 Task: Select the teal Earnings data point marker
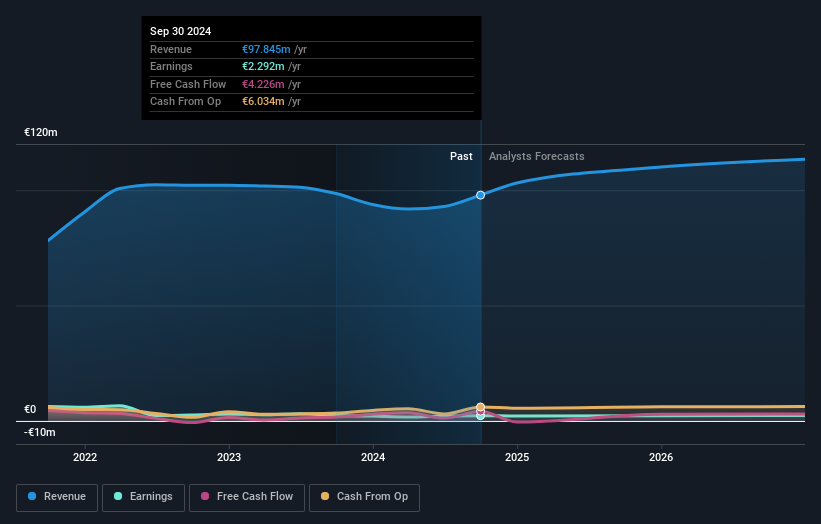[480, 416]
